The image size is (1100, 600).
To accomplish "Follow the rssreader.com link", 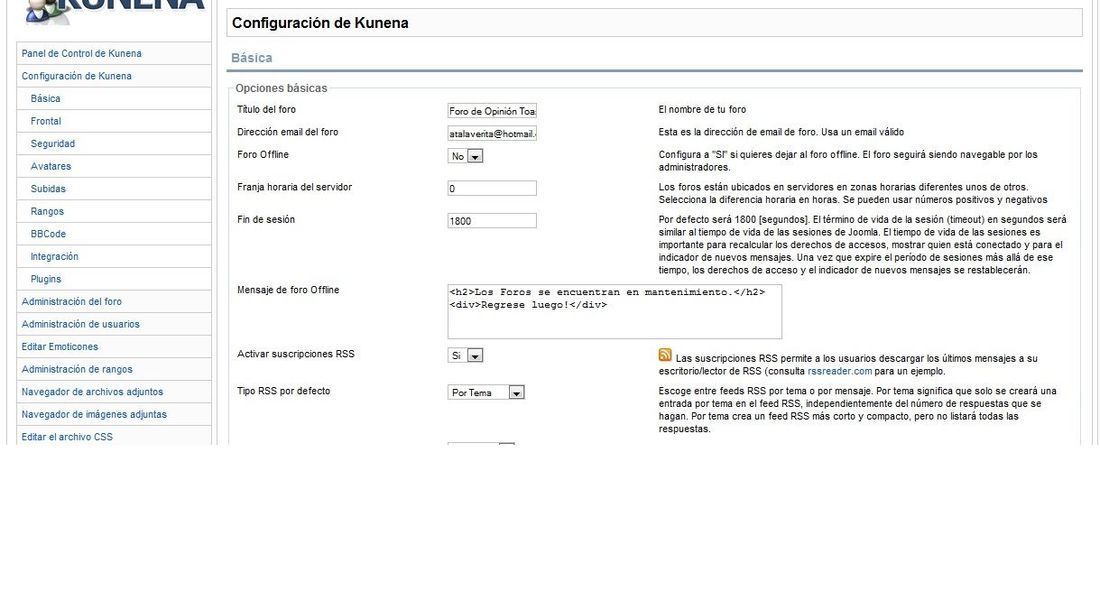I will pyautogui.click(x=839, y=371).
